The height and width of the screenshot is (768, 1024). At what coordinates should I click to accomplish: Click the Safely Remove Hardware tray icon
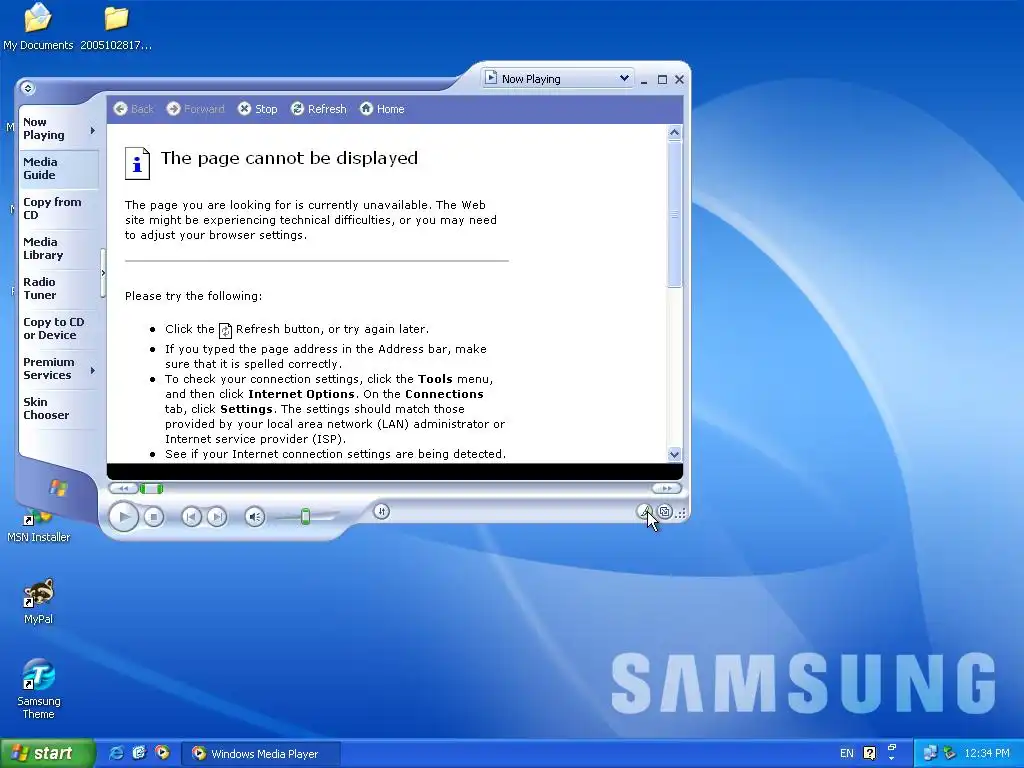(950, 754)
